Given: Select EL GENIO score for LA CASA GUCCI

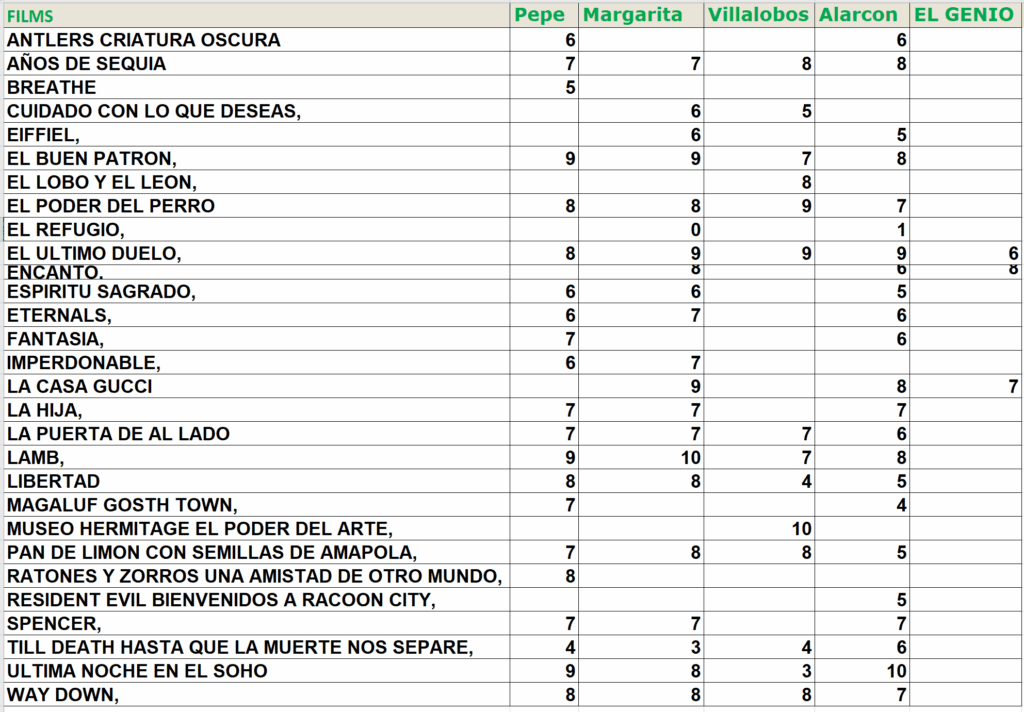Looking at the screenshot, I should point(1012,386).
